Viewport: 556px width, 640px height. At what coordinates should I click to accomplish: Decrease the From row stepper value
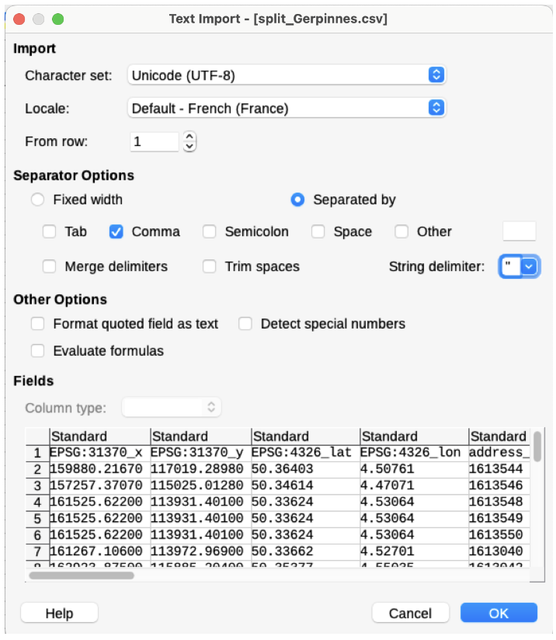[x=189, y=147]
